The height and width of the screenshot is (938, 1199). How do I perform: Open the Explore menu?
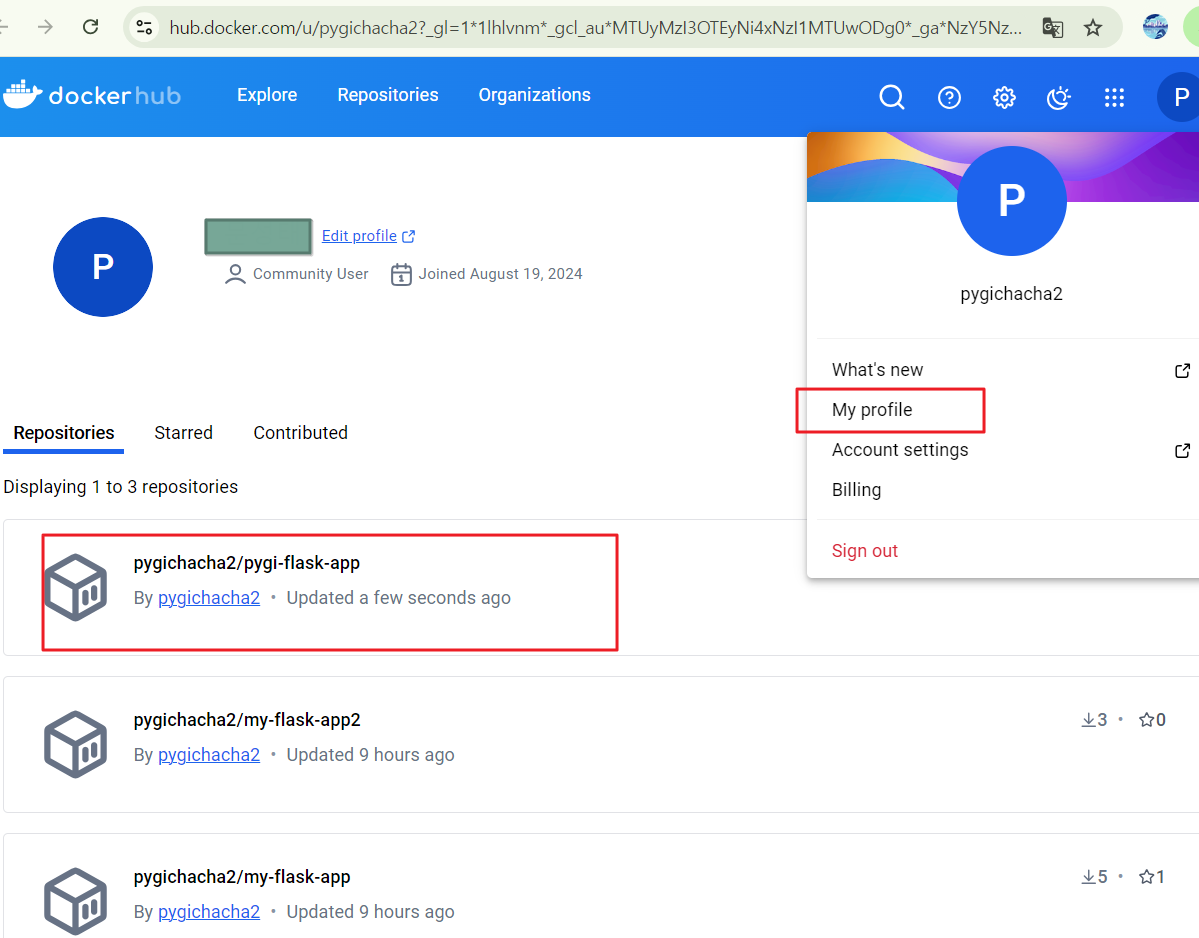[x=267, y=95]
